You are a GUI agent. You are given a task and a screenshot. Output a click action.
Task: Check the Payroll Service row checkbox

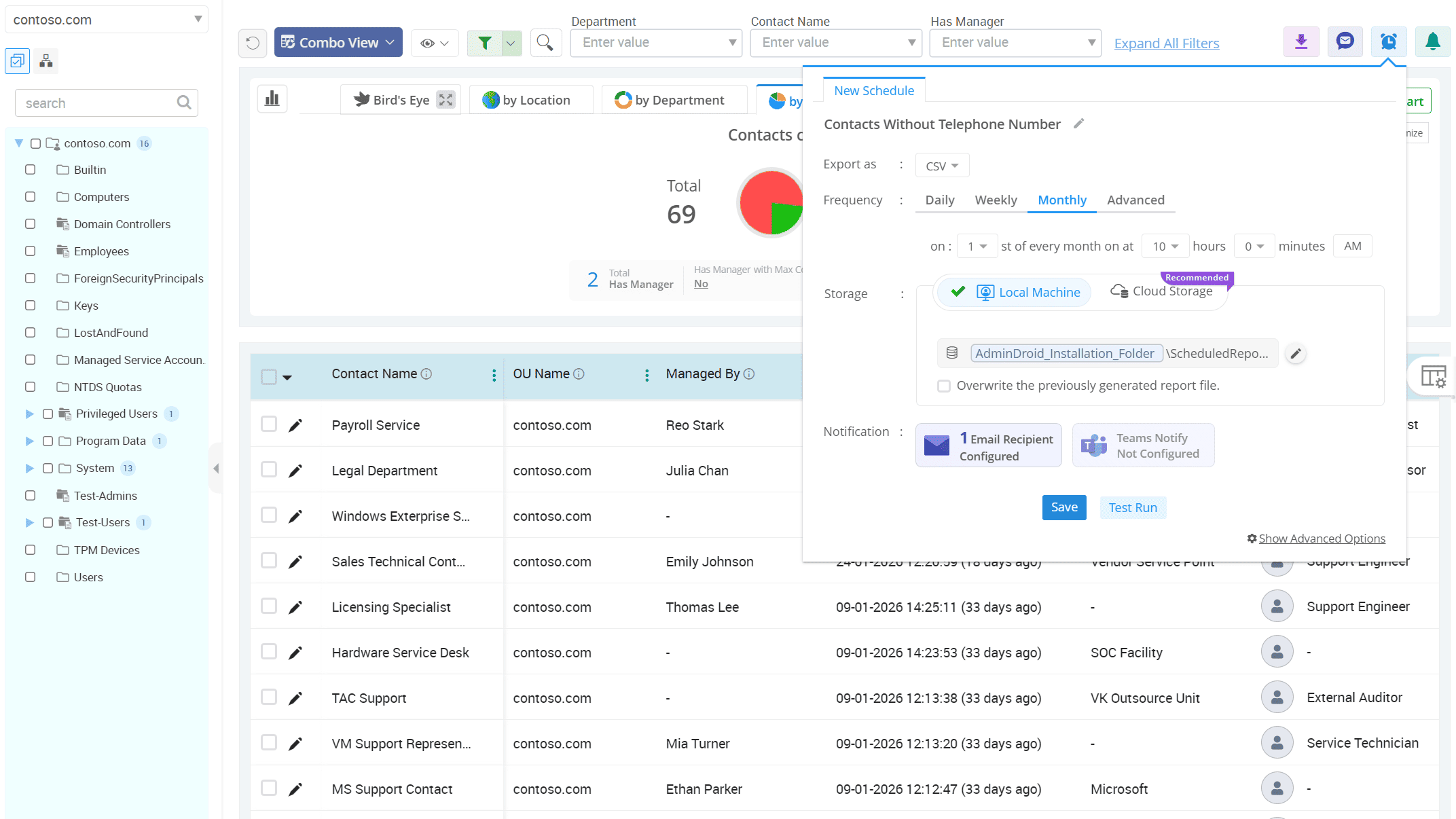[x=269, y=424]
